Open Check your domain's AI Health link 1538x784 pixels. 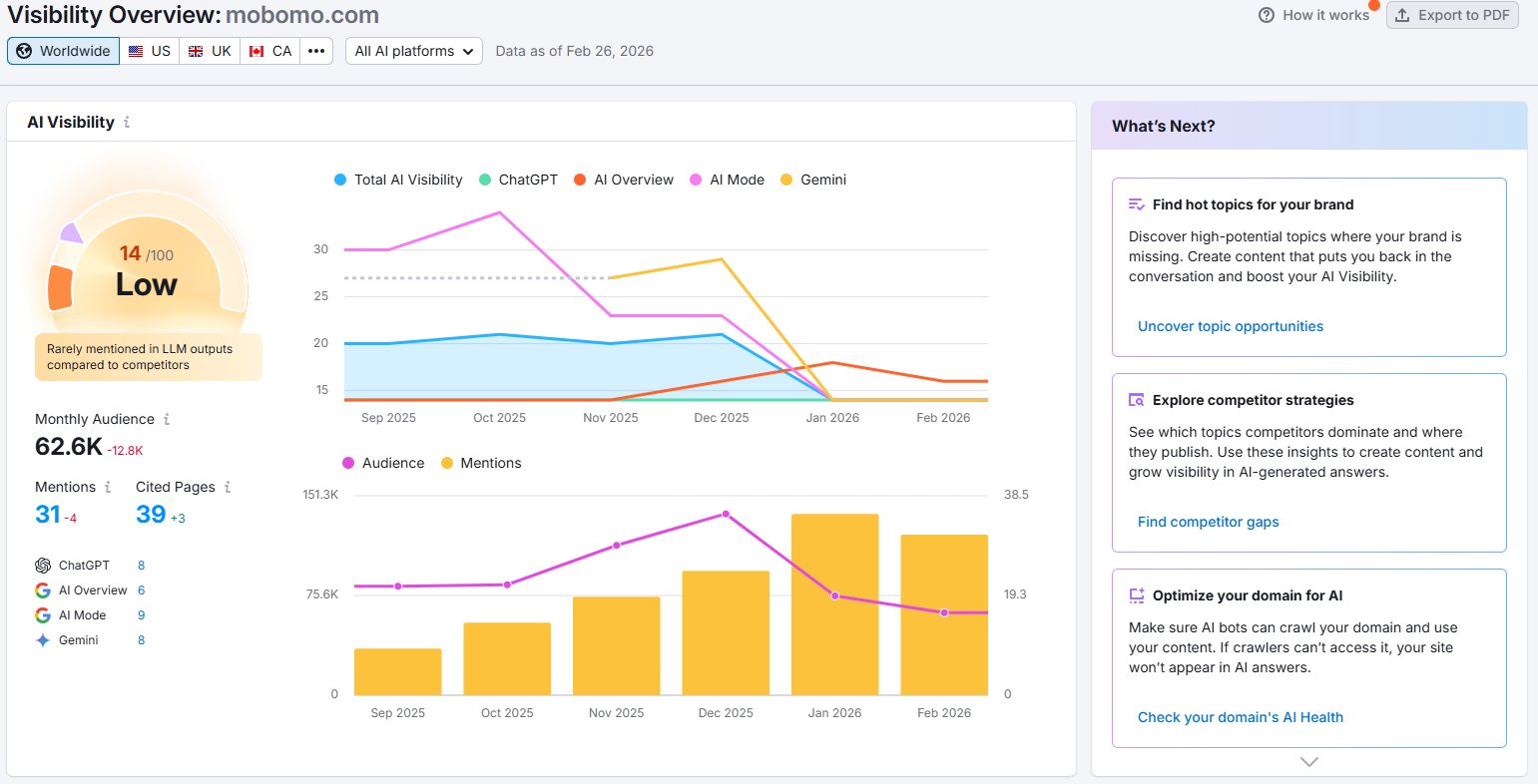1241,717
